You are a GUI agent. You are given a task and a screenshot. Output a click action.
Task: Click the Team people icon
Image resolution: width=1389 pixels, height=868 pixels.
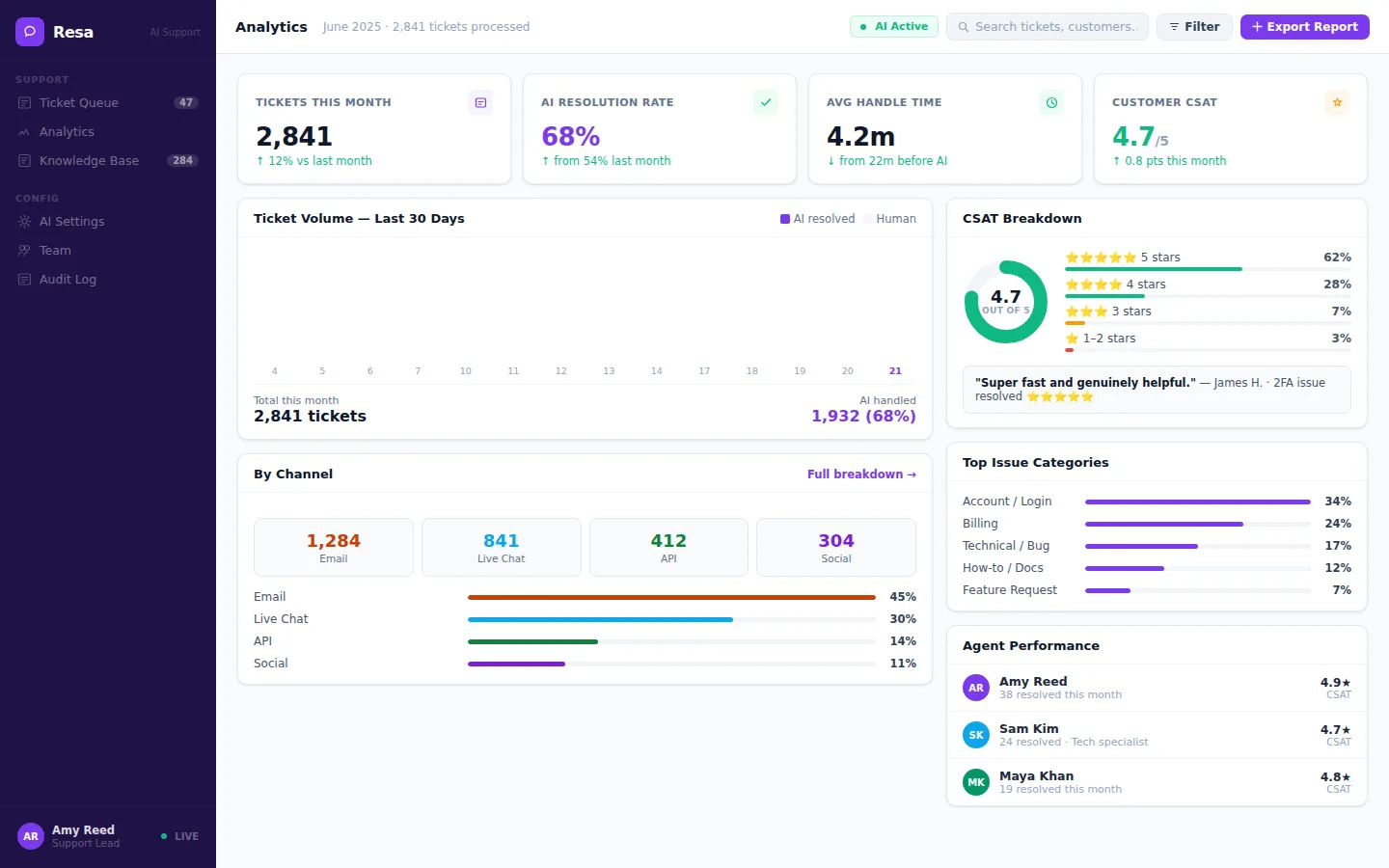(x=25, y=250)
